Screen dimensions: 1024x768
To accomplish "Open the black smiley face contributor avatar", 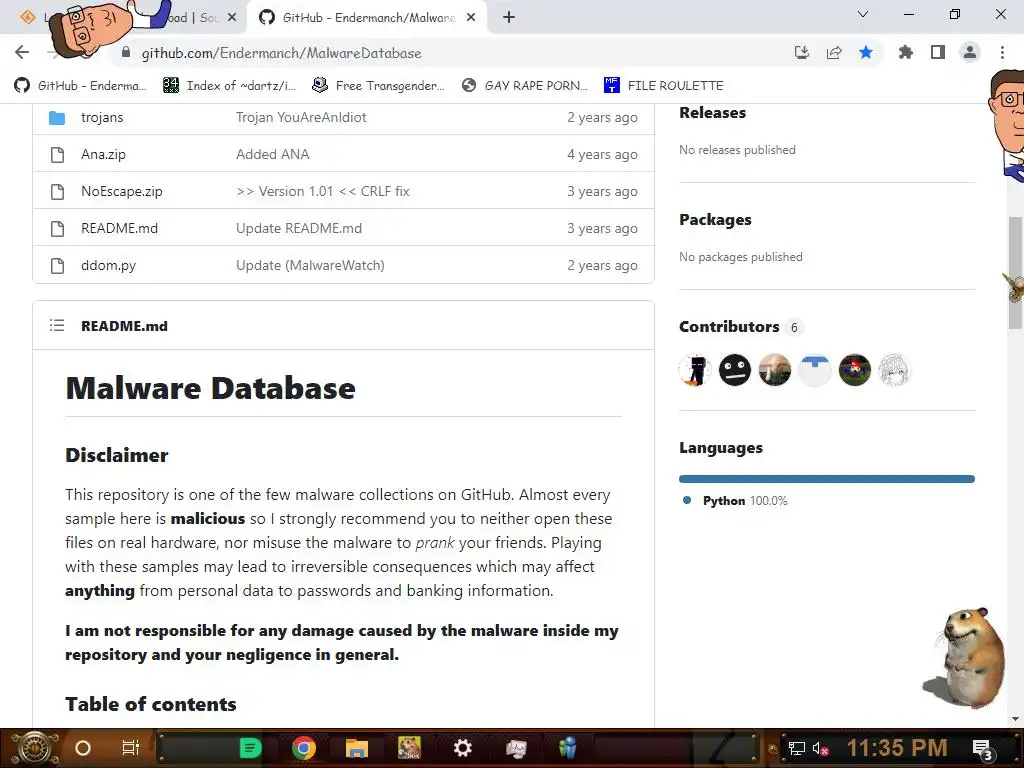I will pos(735,370).
